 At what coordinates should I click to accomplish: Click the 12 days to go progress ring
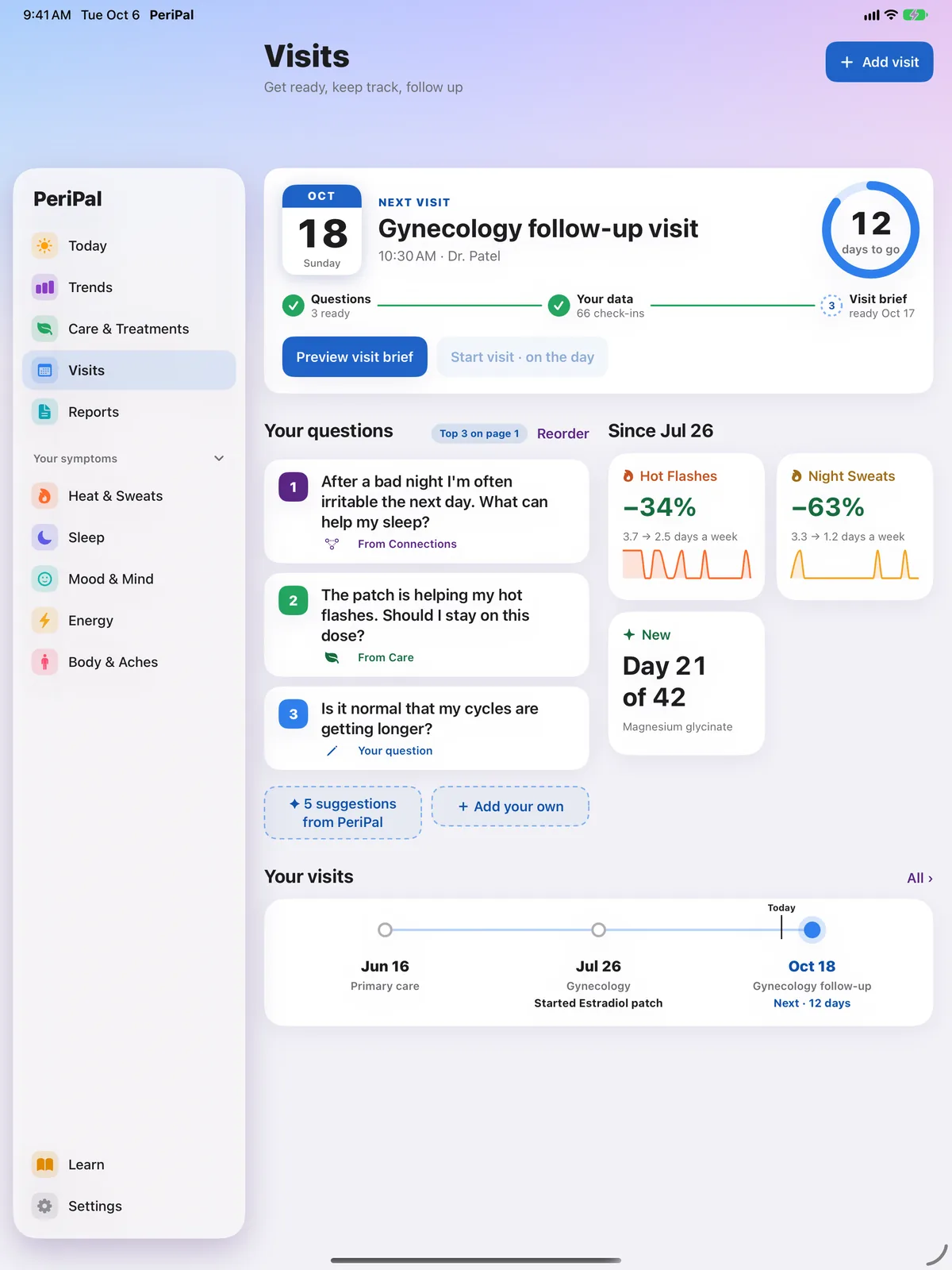point(870,230)
